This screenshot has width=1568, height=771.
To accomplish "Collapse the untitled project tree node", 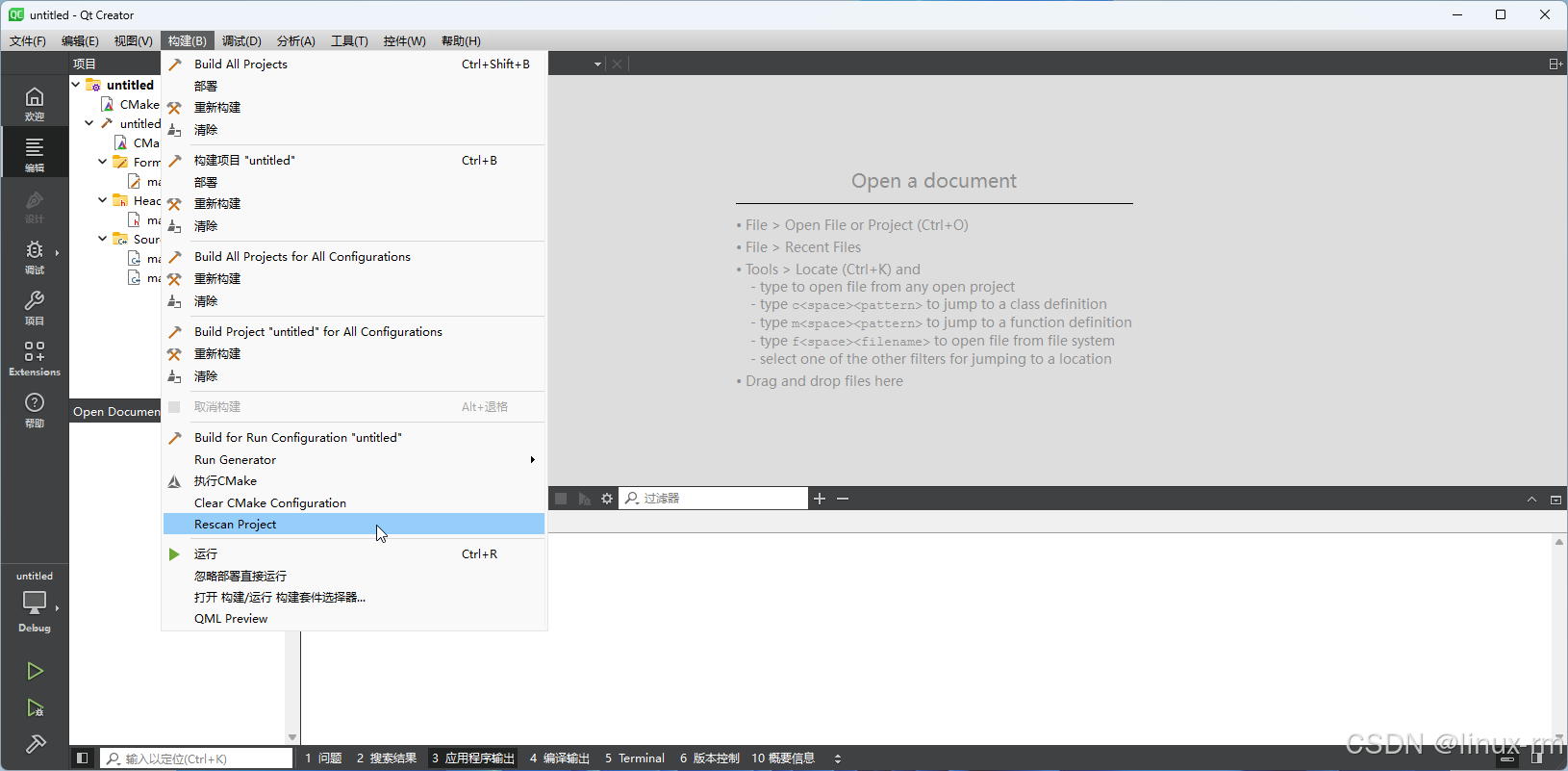I will [x=76, y=85].
